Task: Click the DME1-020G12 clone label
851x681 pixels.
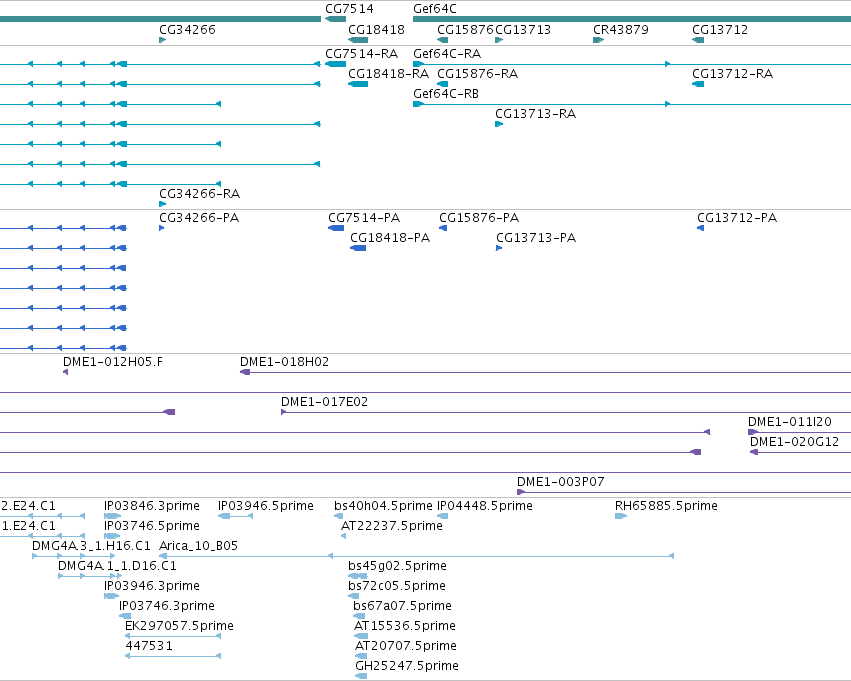Action: pyautogui.click(x=795, y=442)
